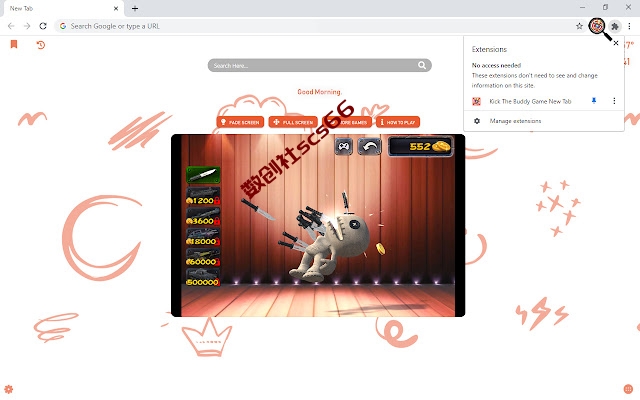Open more options for Kick The Buddy extension

pyautogui.click(x=614, y=101)
